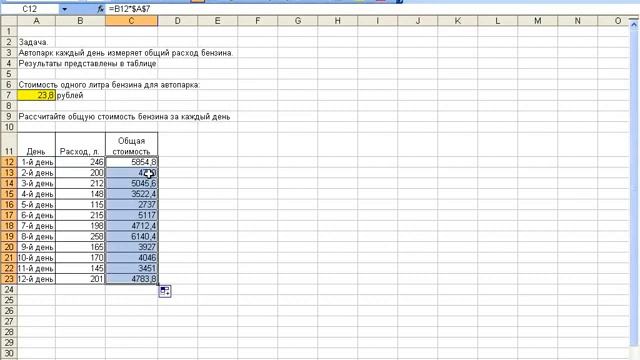
Task: Click the cell 12-й день
Action: tap(36, 279)
